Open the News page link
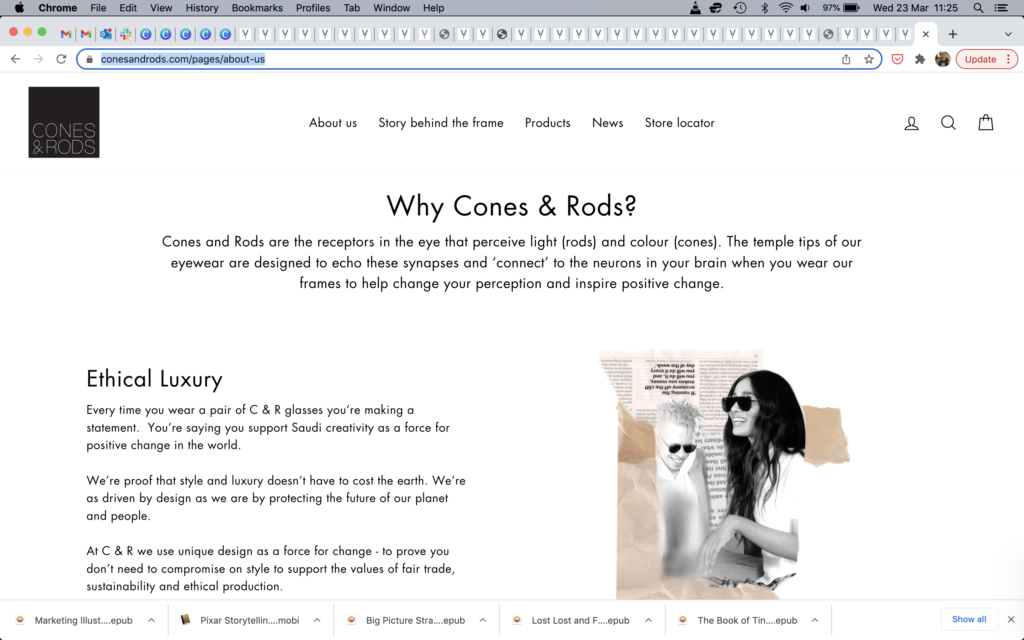The width and height of the screenshot is (1024, 640). tap(607, 123)
